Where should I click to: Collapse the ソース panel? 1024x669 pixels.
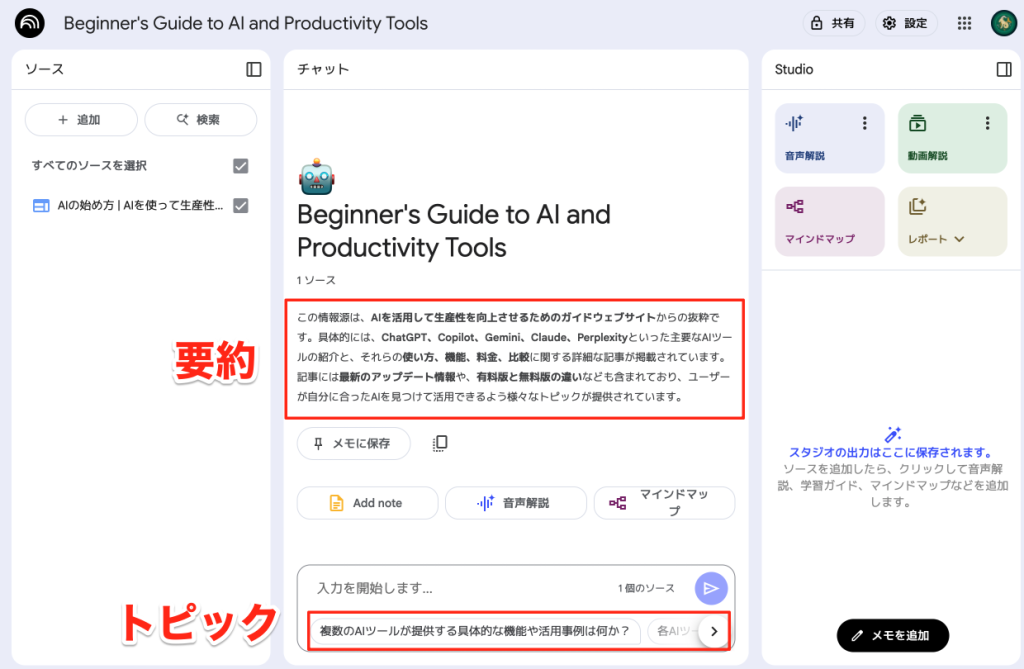[x=253, y=69]
